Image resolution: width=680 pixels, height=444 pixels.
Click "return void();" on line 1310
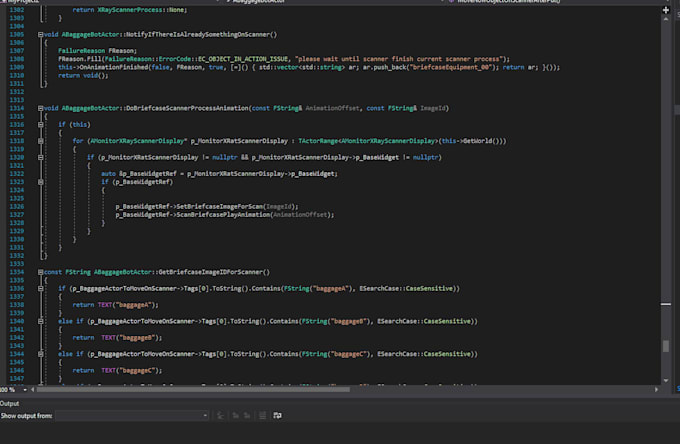[x=83, y=75]
